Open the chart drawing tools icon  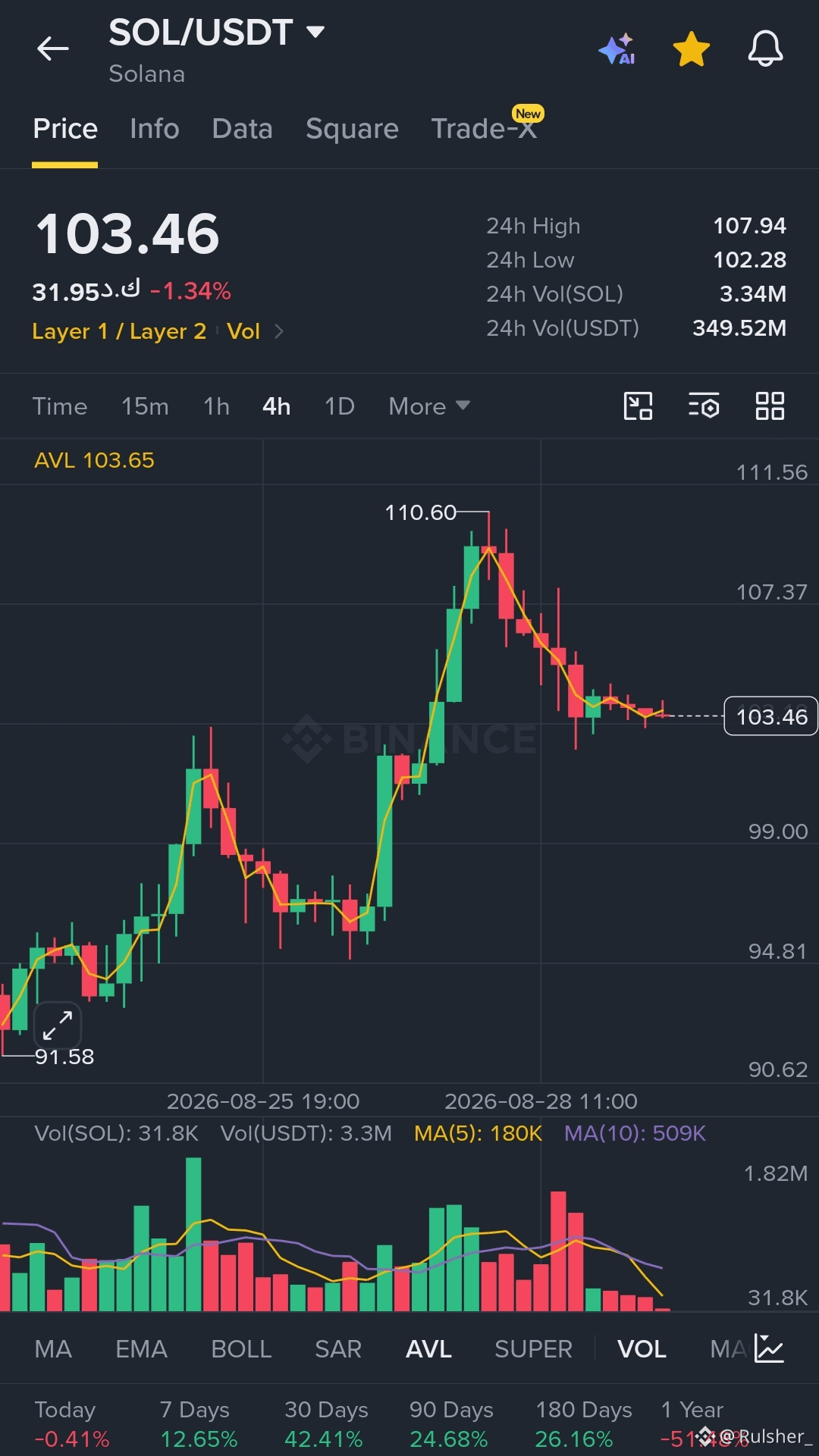click(638, 405)
